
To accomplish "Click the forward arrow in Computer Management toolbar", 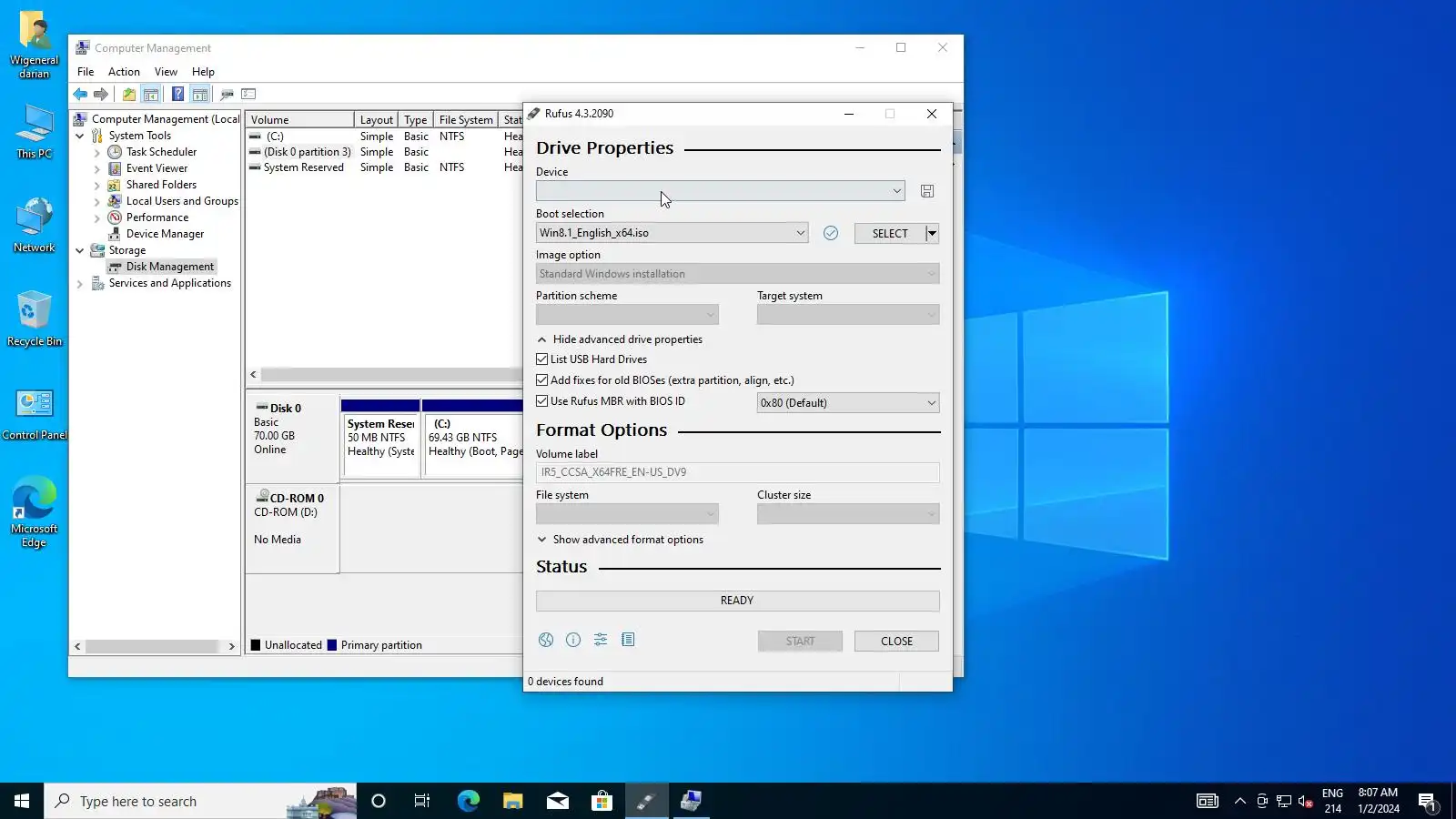I will pos(101,94).
